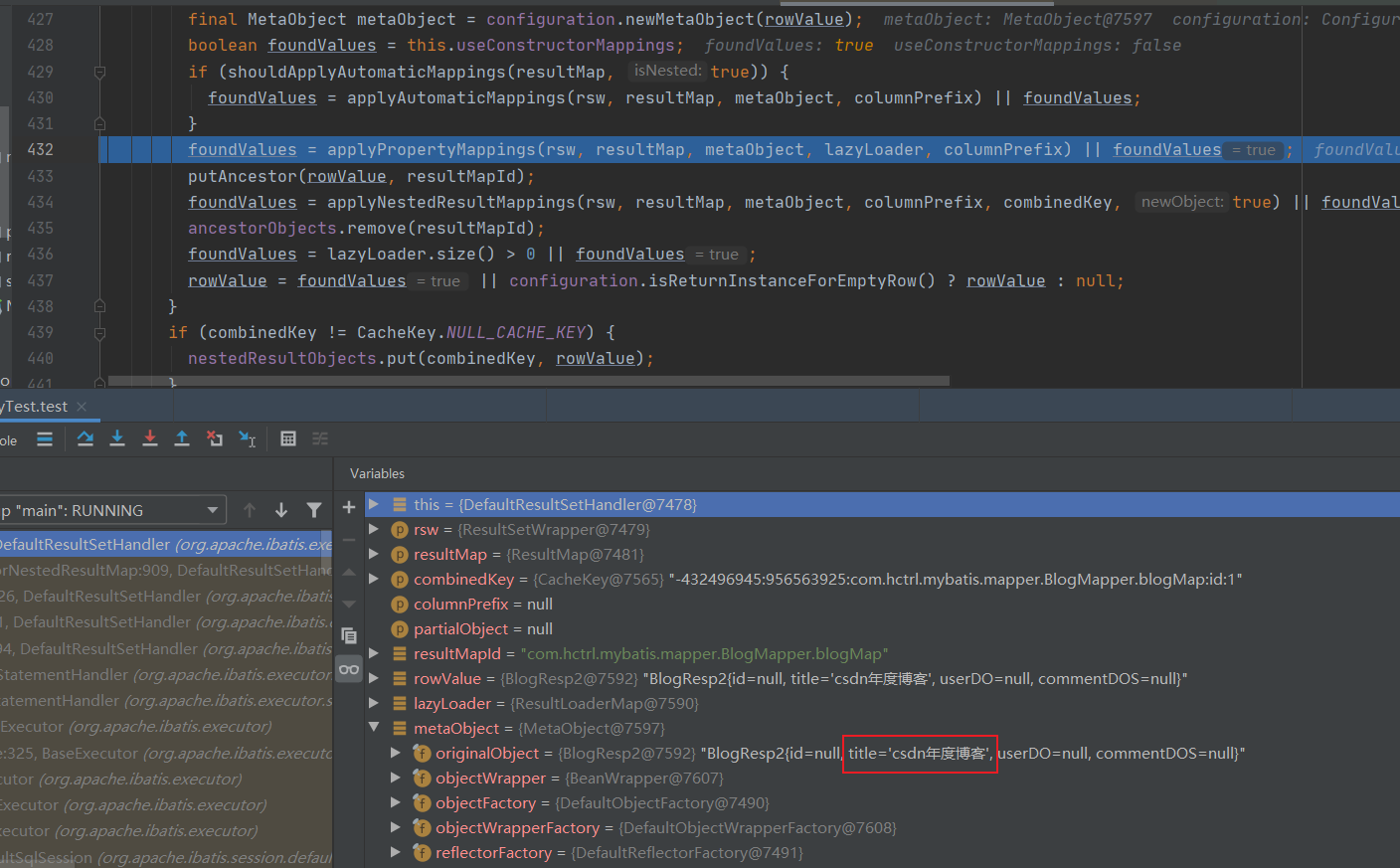Click the applyPropertyMappings method call
The height and width of the screenshot is (868, 1400).
pyautogui.click(x=432, y=149)
